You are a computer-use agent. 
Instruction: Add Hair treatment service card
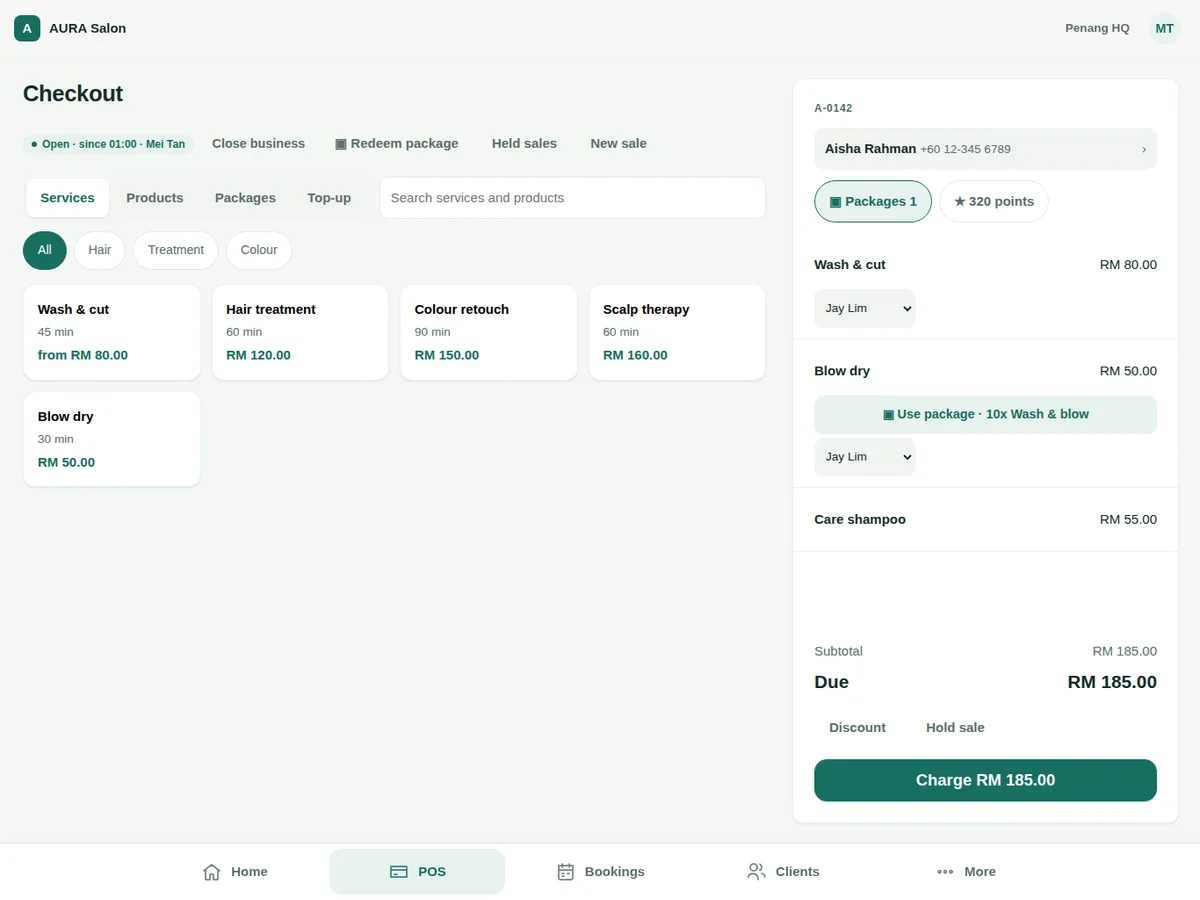coord(300,333)
